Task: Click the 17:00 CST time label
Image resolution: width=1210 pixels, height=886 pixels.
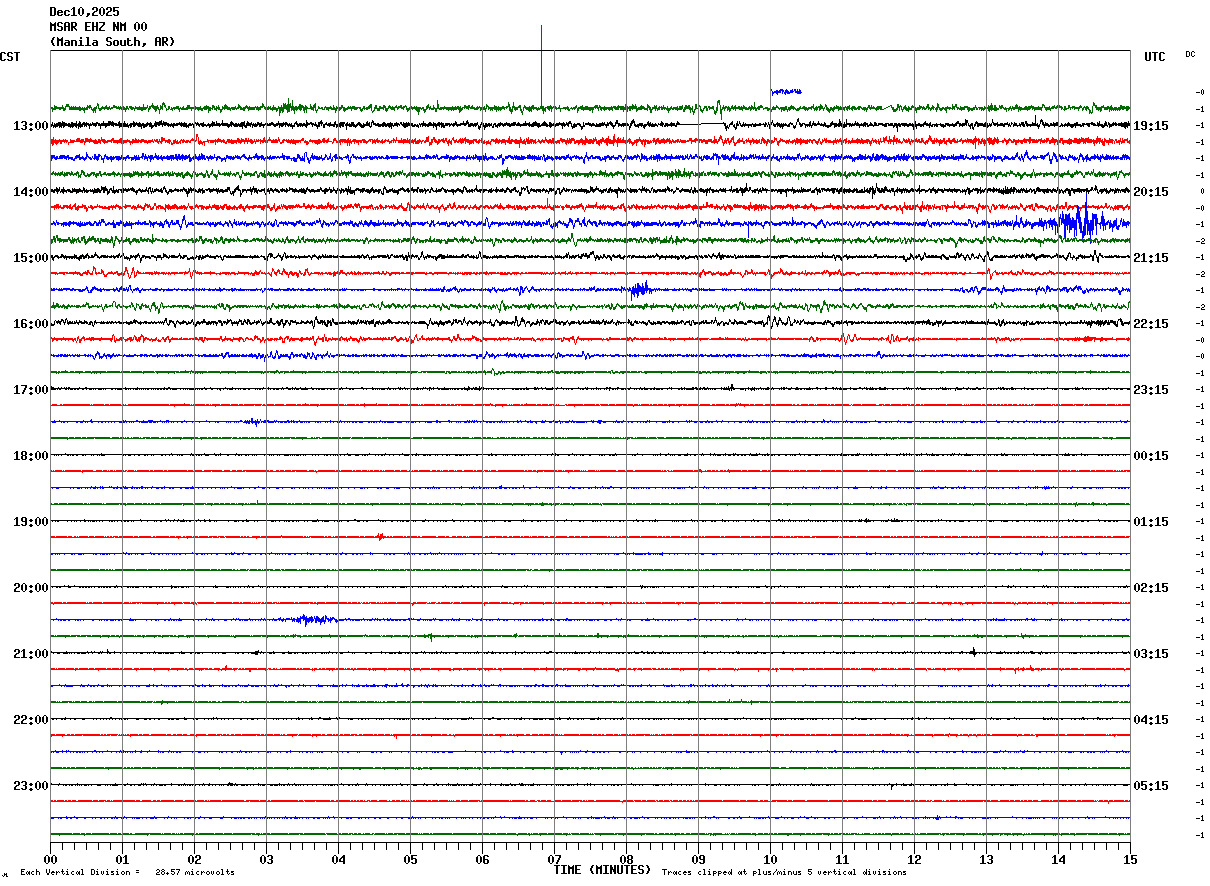Action: pyautogui.click(x=31, y=390)
